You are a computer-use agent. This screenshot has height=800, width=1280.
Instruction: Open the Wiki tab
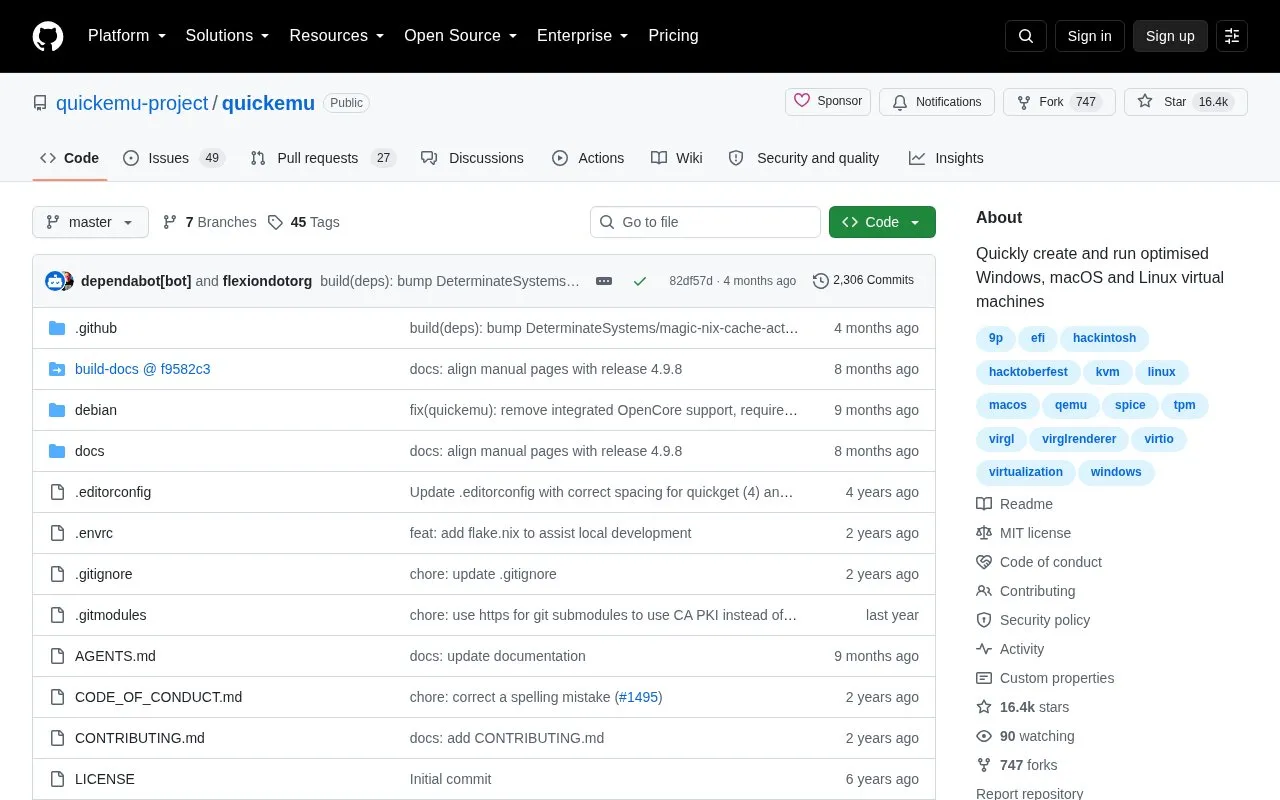pos(677,158)
